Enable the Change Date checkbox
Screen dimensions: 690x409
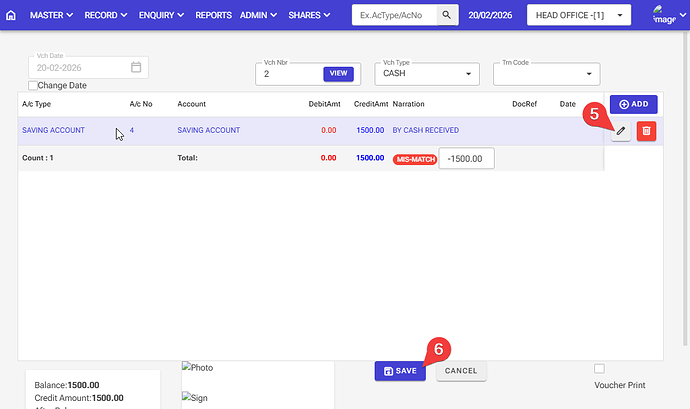point(33,86)
